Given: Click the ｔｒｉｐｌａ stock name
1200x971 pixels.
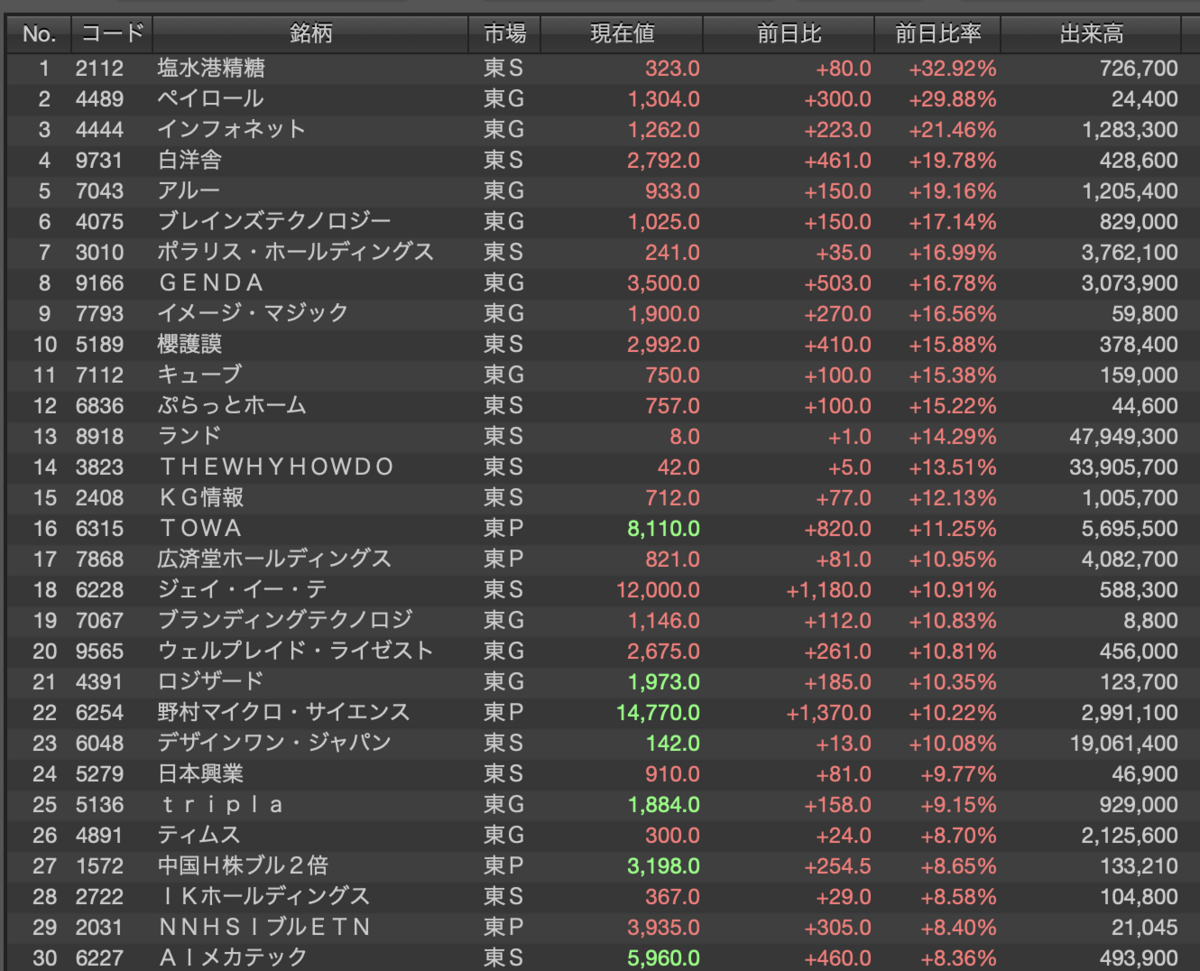Looking at the screenshot, I should (222, 804).
